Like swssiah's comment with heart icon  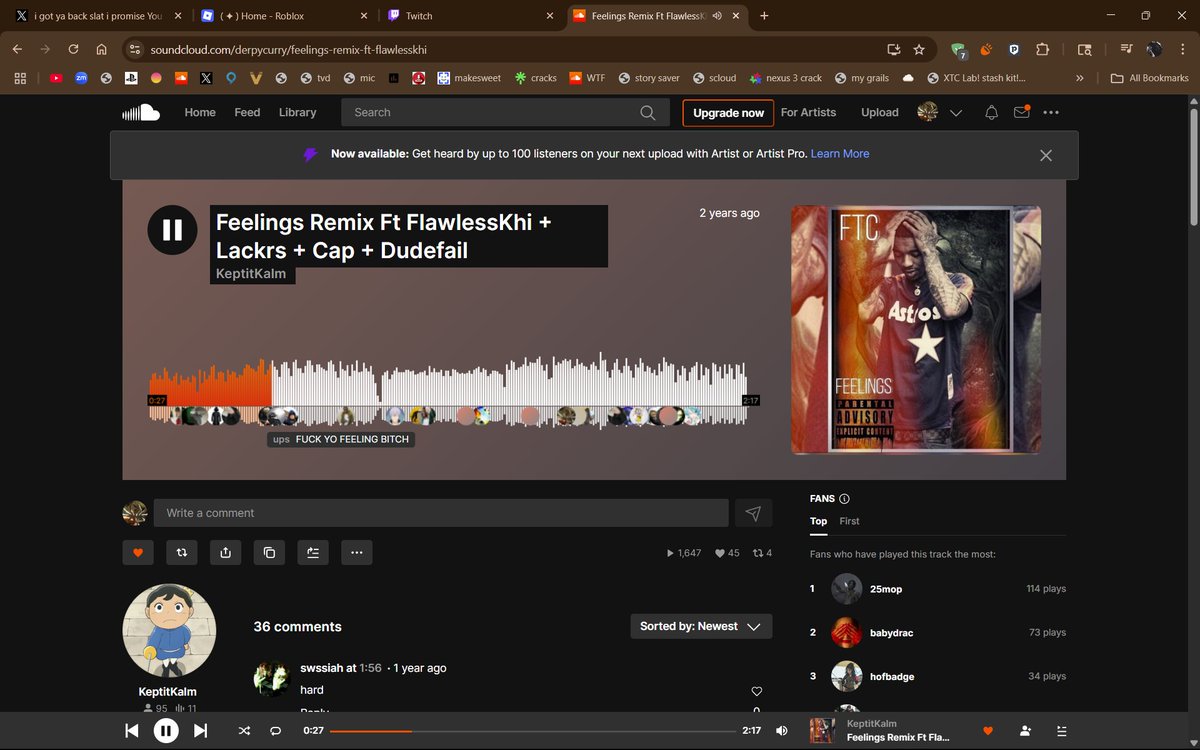[x=757, y=691]
